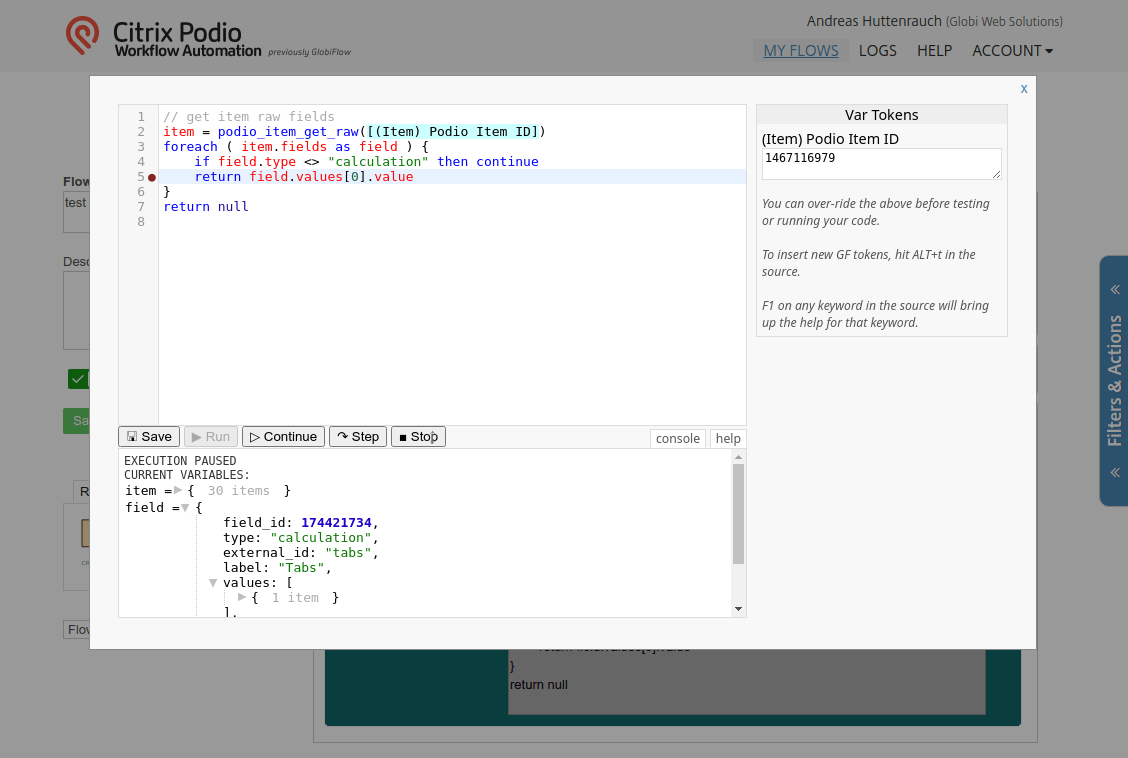Viewport: 1128px width, 758px height.
Task: Step to the next code line
Action: click(358, 437)
